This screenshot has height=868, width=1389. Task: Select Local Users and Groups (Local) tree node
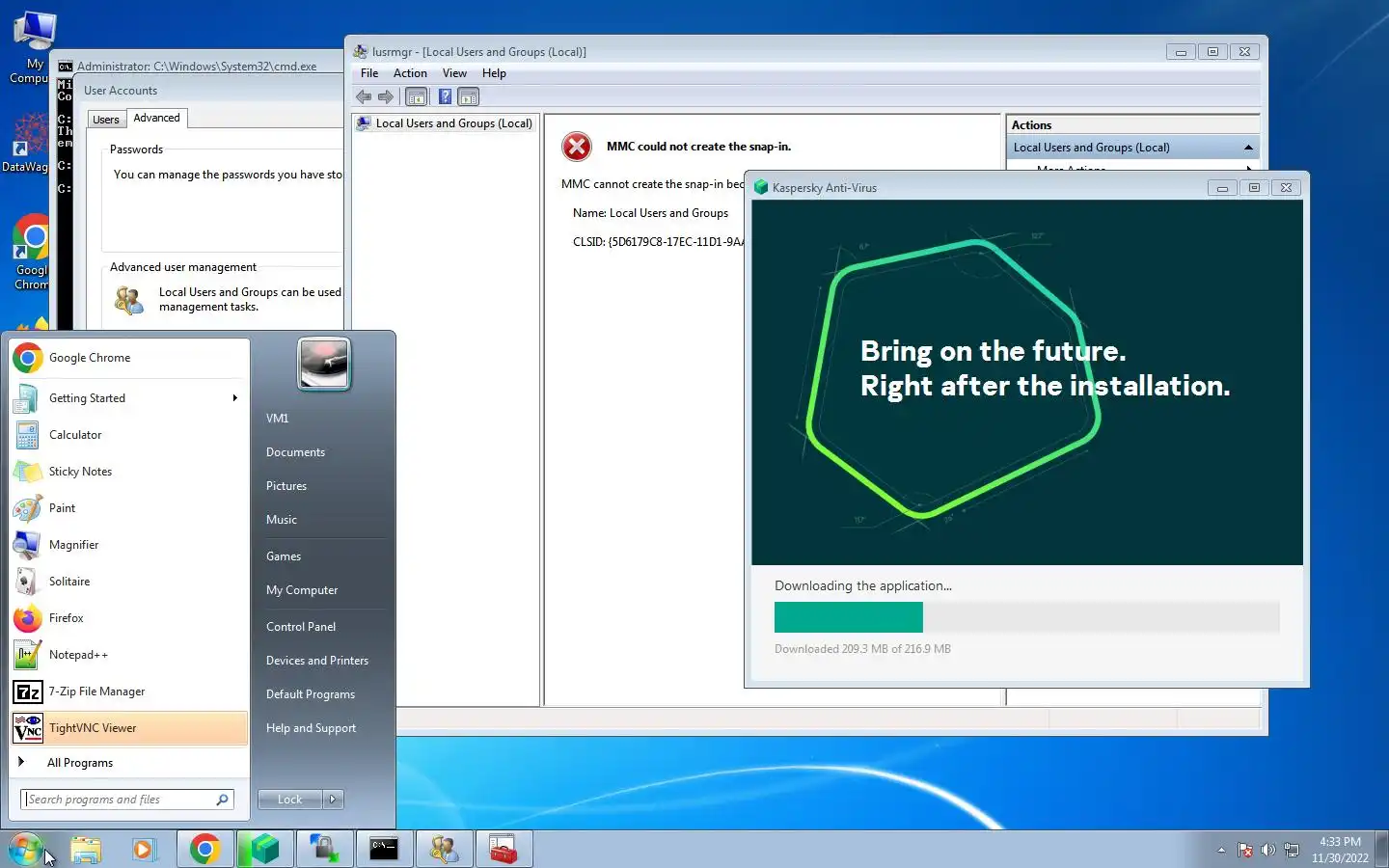(x=453, y=123)
